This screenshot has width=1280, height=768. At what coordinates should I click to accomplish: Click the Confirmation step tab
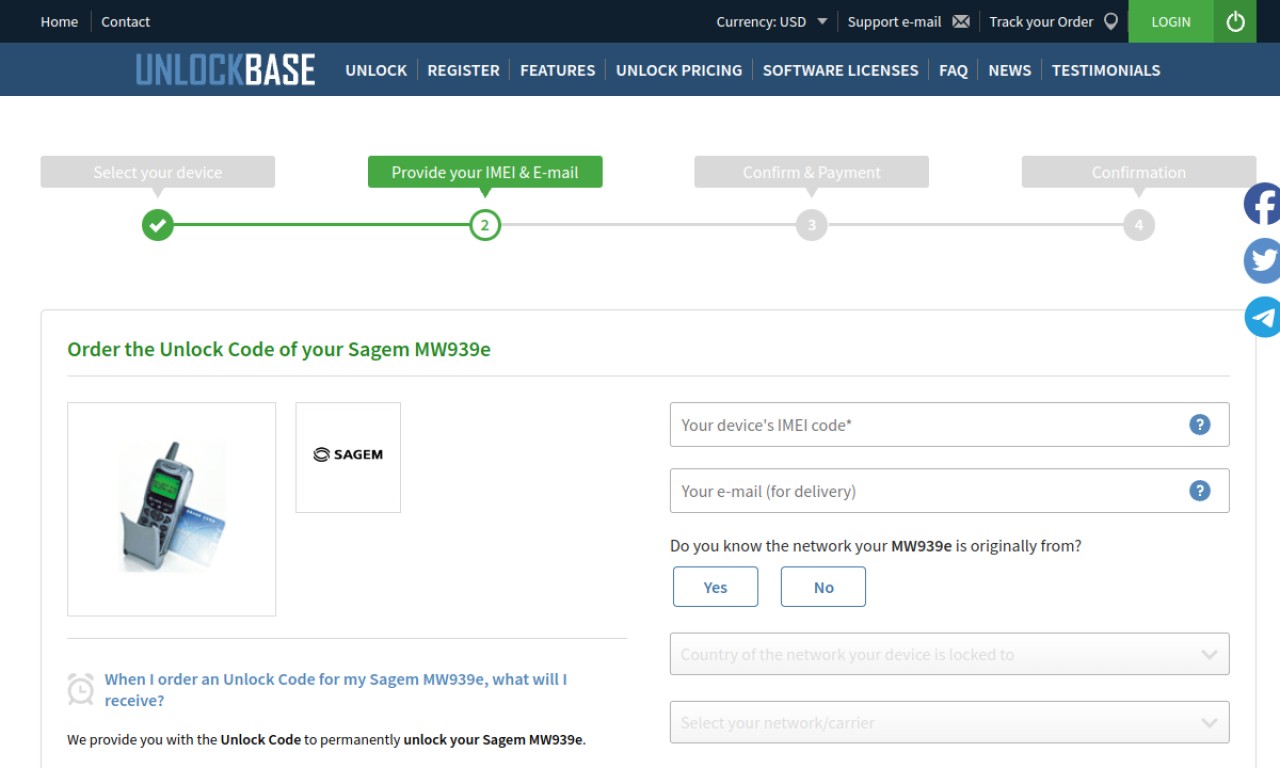pos(1139,172)
